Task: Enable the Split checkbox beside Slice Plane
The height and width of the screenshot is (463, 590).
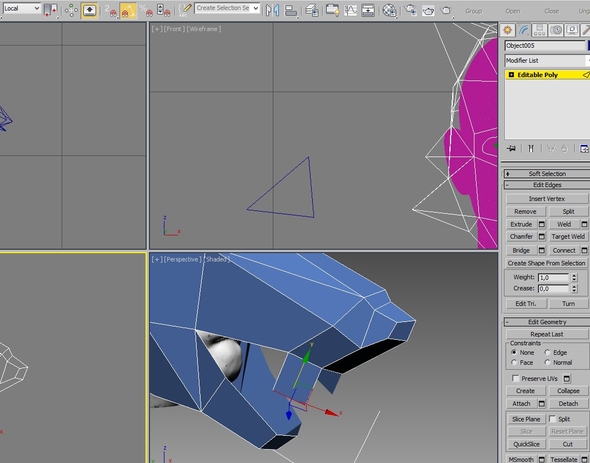Action: 552,419
